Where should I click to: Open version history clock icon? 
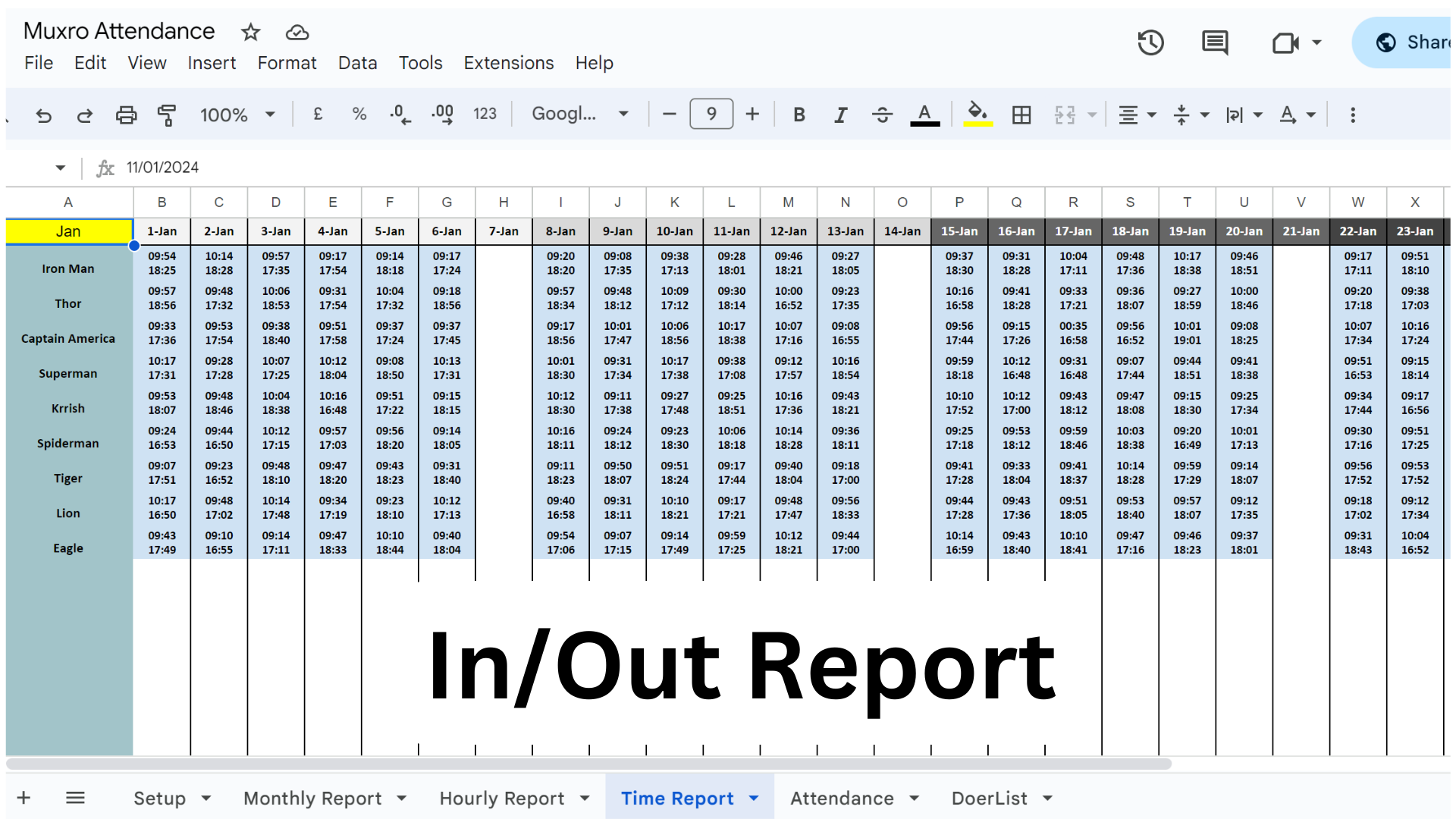(x=1150, y=42)
